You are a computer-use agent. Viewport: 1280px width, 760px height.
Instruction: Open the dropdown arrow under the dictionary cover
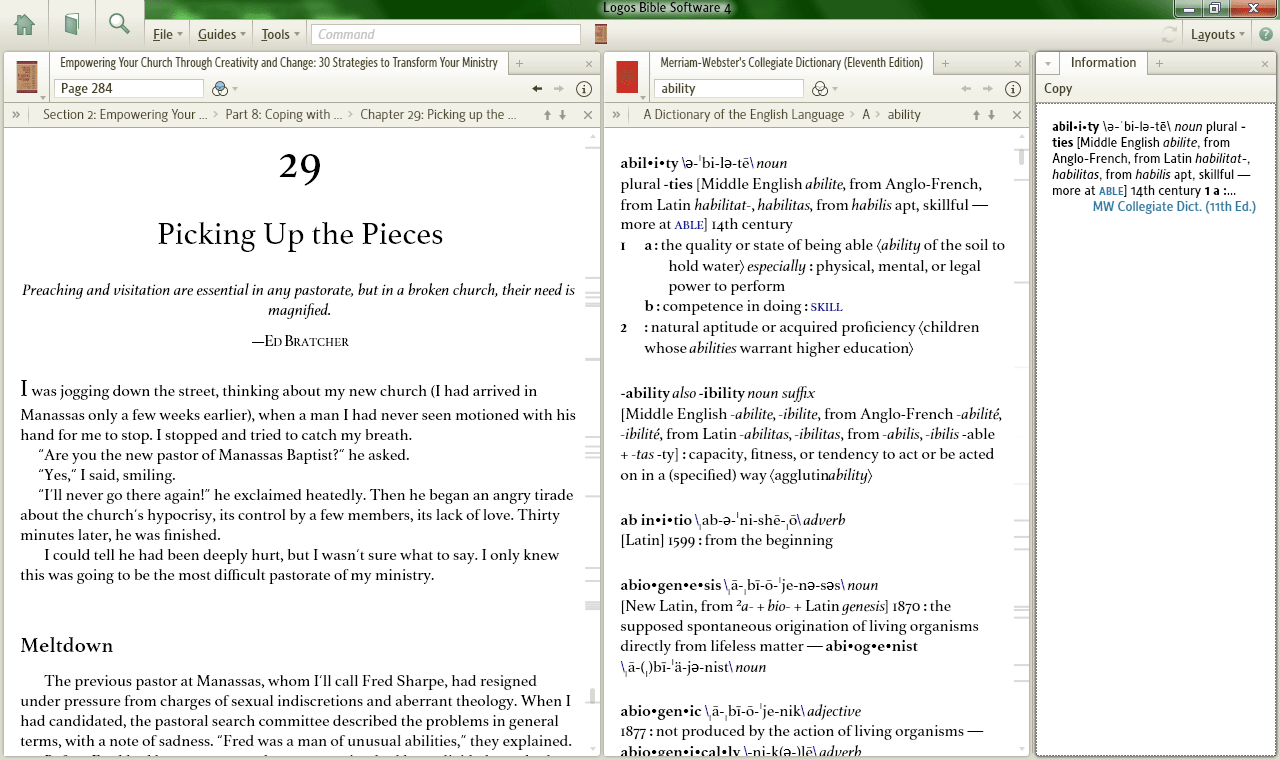[x=644, y=98]
